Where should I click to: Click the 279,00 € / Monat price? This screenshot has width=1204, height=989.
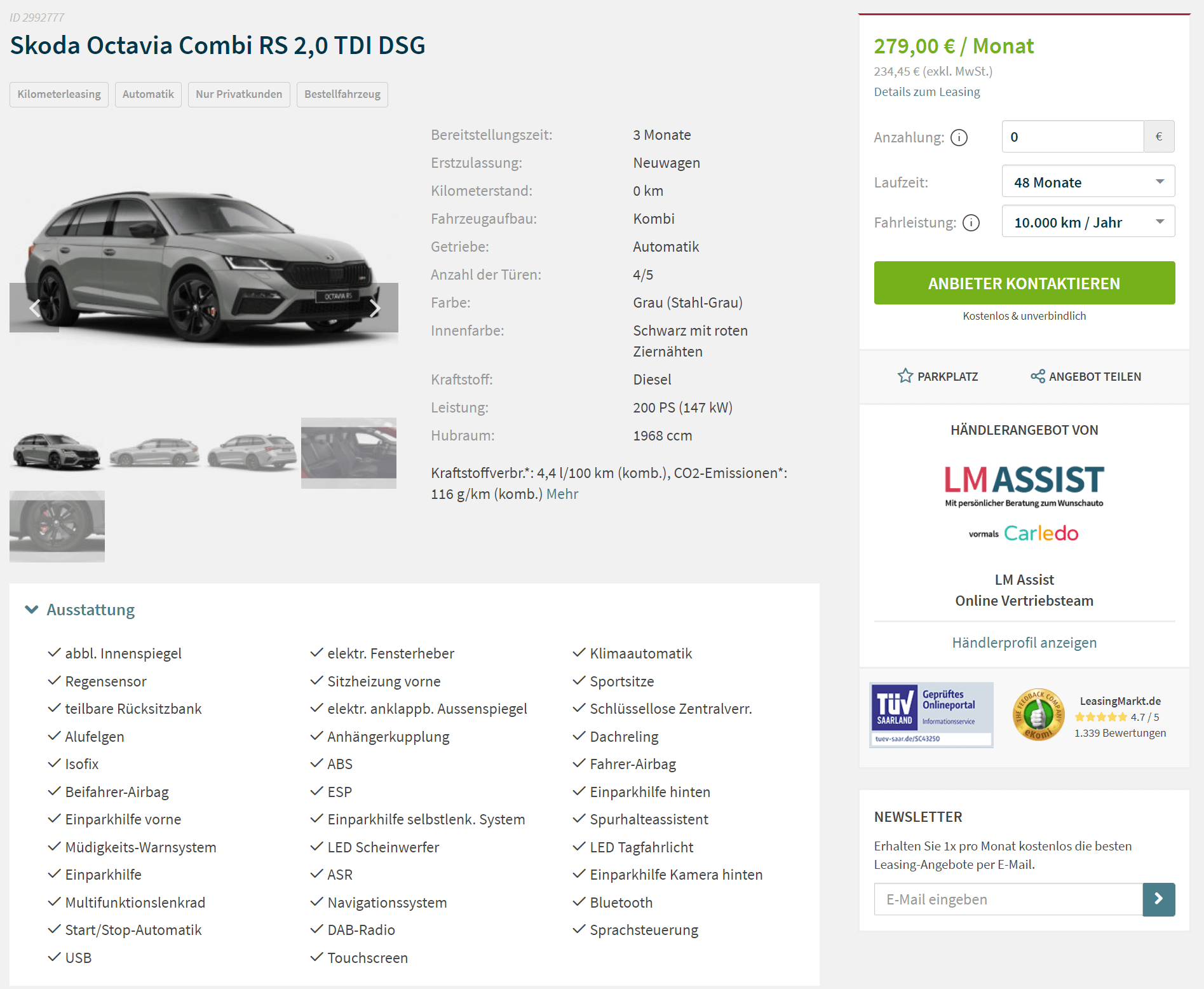(x=954, y=46)
